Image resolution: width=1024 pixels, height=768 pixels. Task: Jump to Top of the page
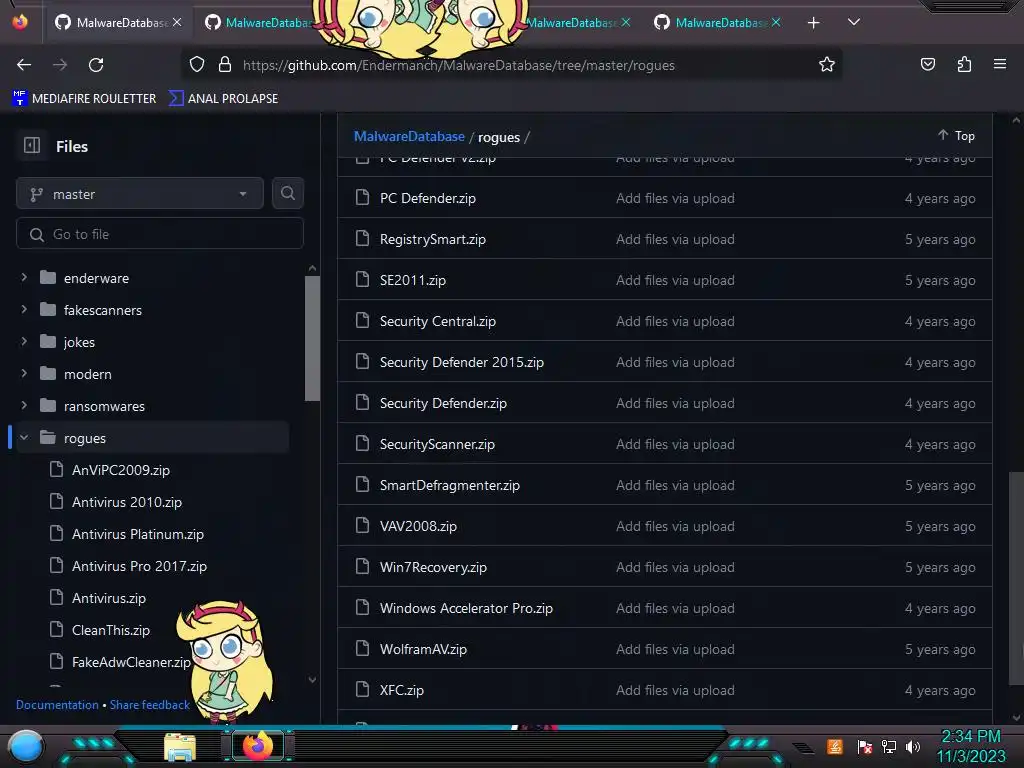point(957,135)
